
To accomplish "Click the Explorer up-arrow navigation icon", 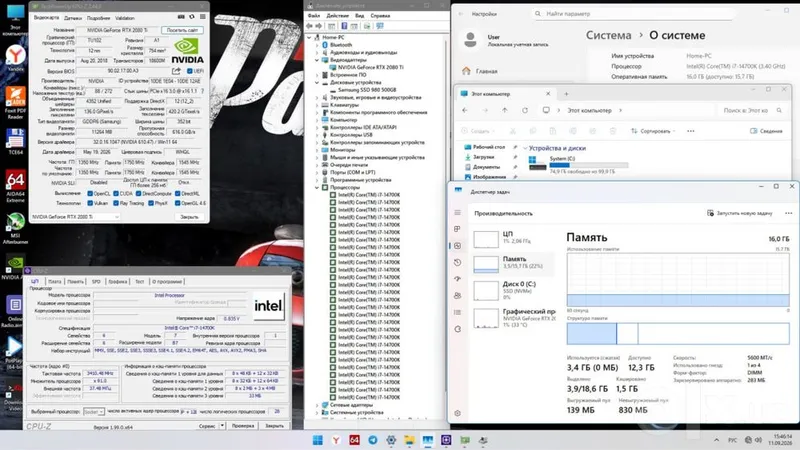I will pyautogui.click(x=505, y=110).
